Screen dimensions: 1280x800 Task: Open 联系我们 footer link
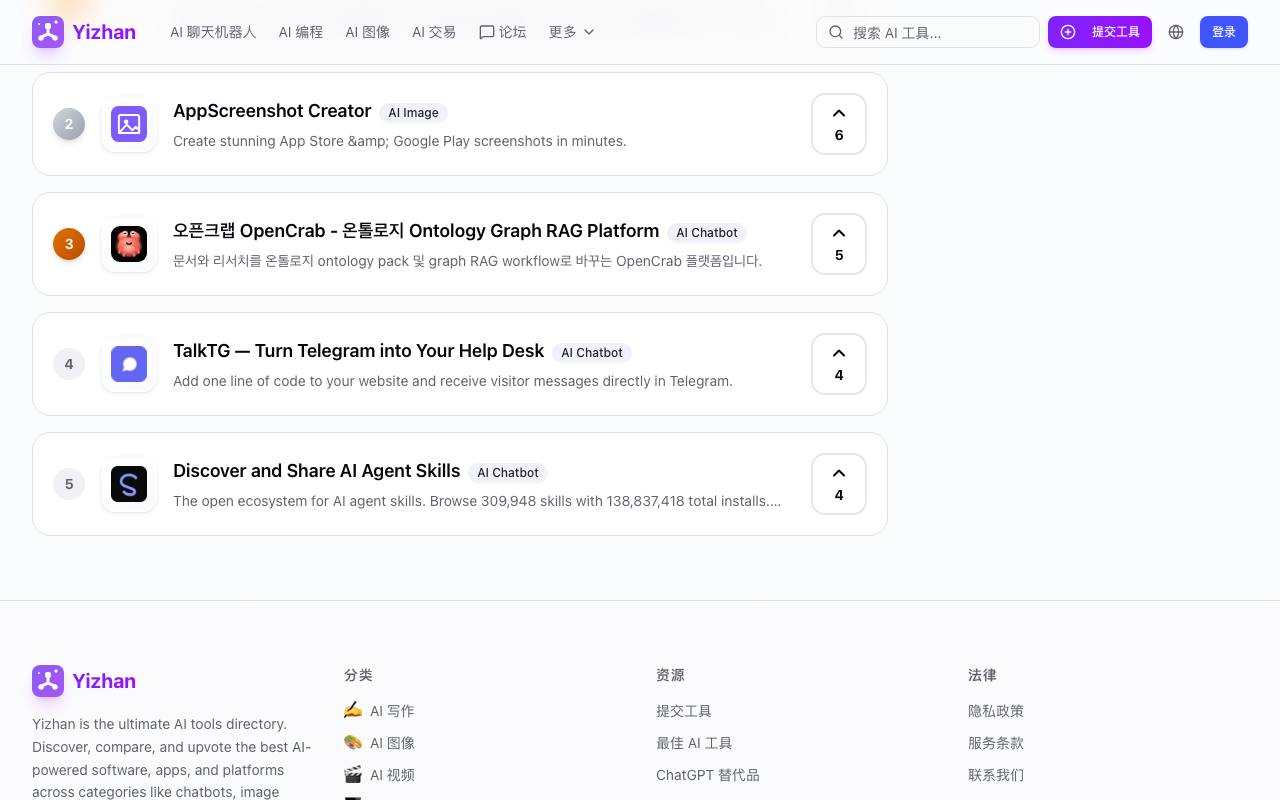[996, 775]
